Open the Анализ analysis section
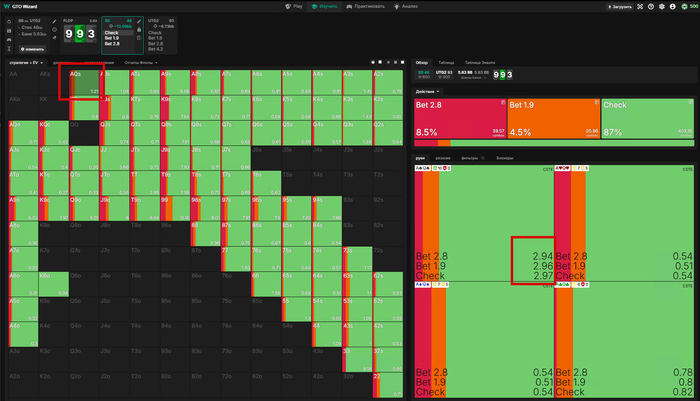 click(405, 6)
